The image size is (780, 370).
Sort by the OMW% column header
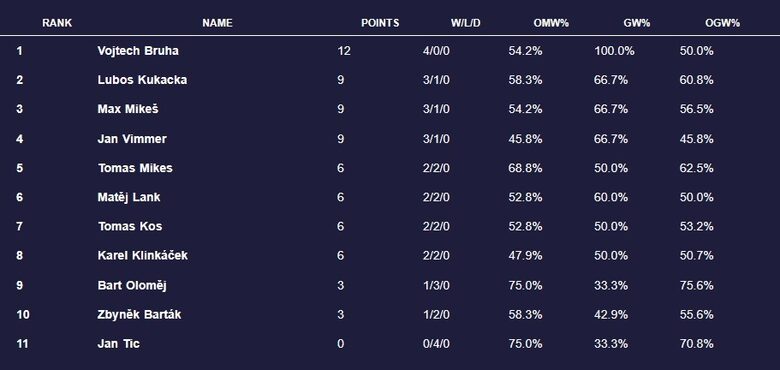click(x=551, y=23)
